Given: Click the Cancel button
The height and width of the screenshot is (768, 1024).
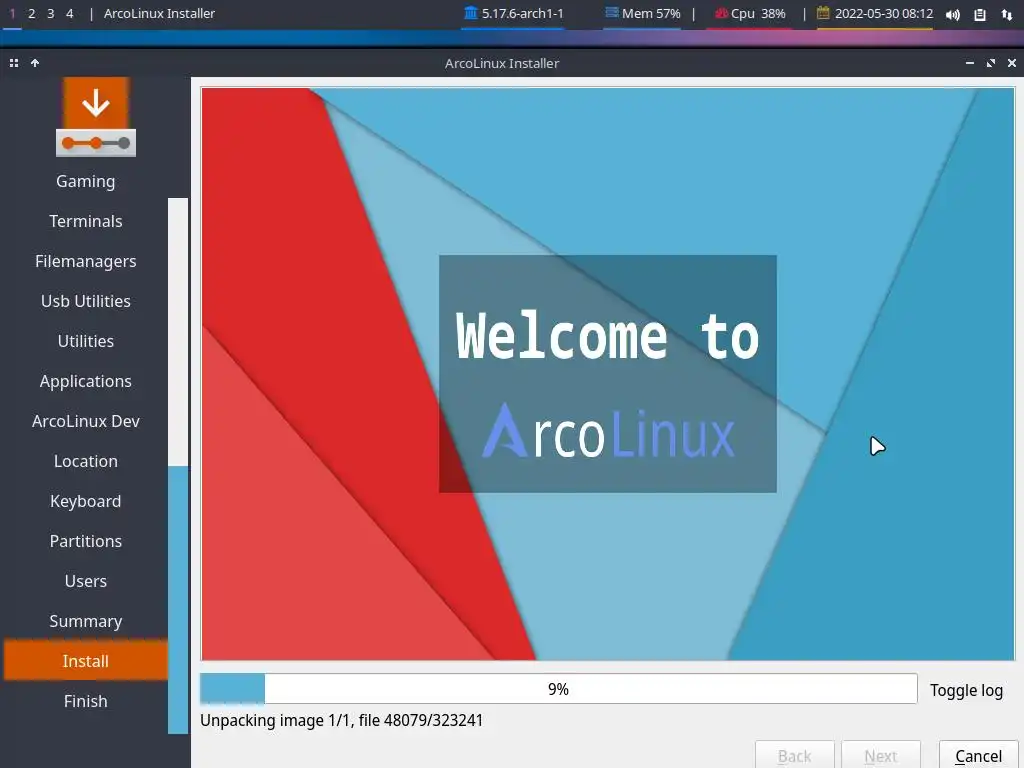Looking at the screenshot, I should pos(978,755).
